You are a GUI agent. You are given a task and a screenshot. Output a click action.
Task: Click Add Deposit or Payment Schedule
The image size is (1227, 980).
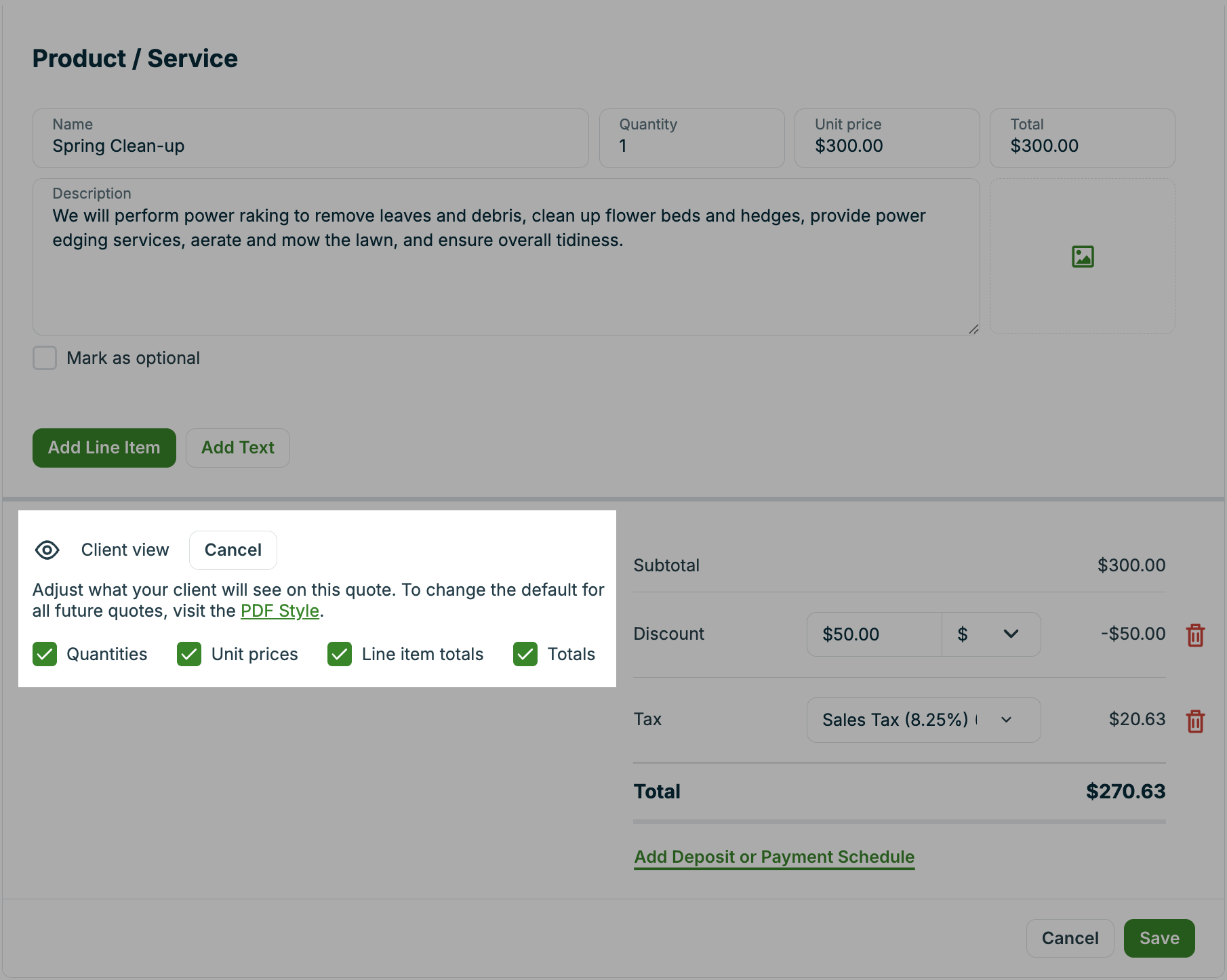point(773,857)
